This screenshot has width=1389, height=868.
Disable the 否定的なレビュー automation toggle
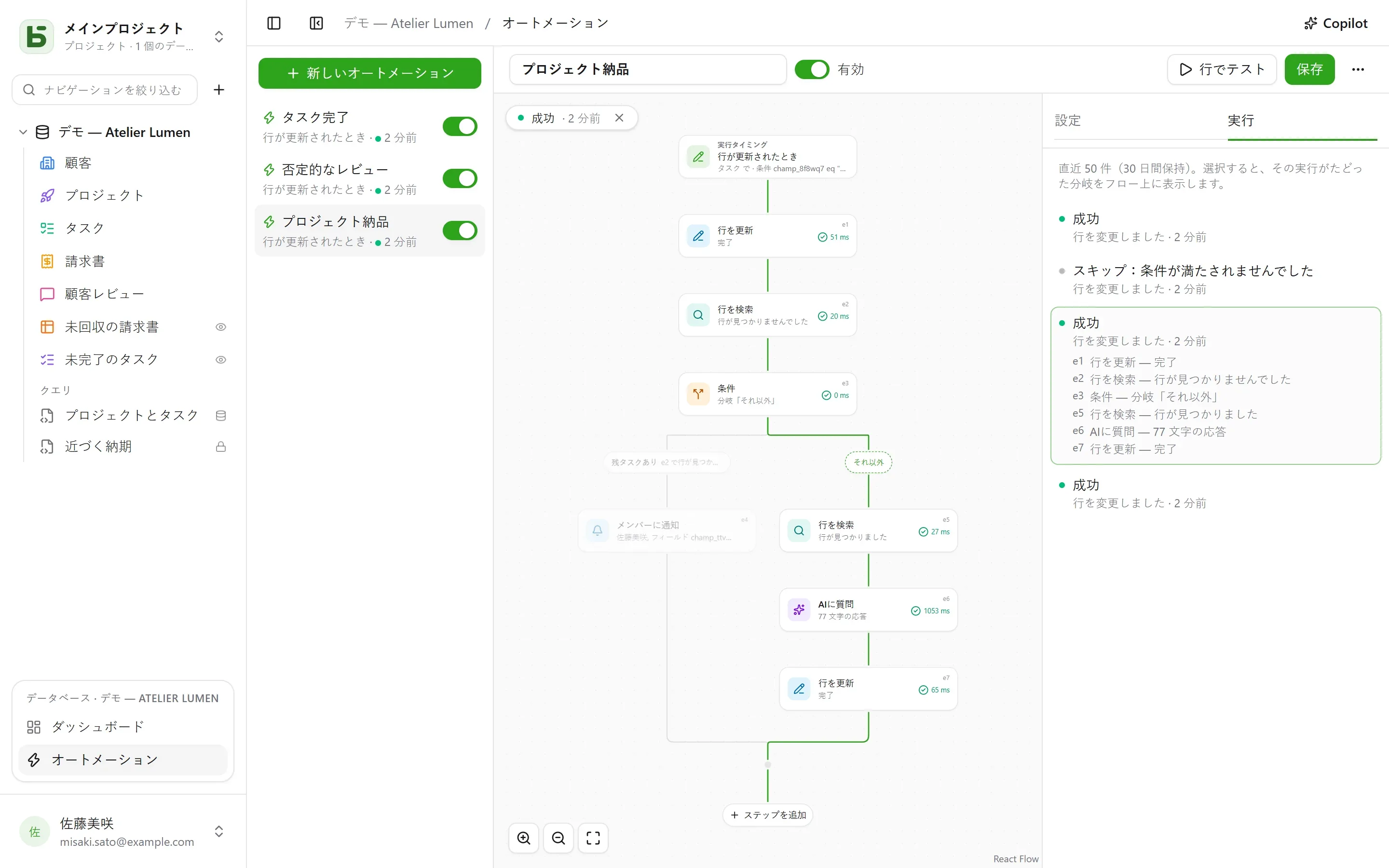460,178
